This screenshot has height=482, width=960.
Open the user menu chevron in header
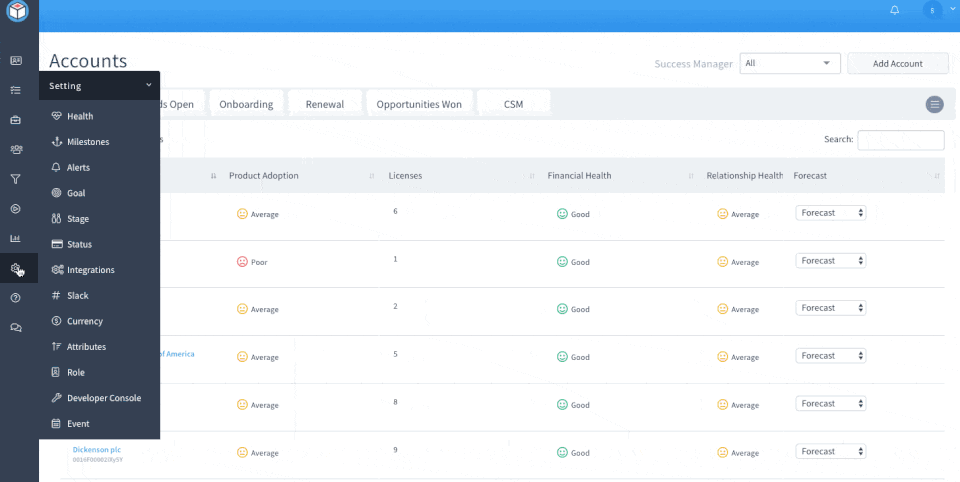[x=953, y=9]
